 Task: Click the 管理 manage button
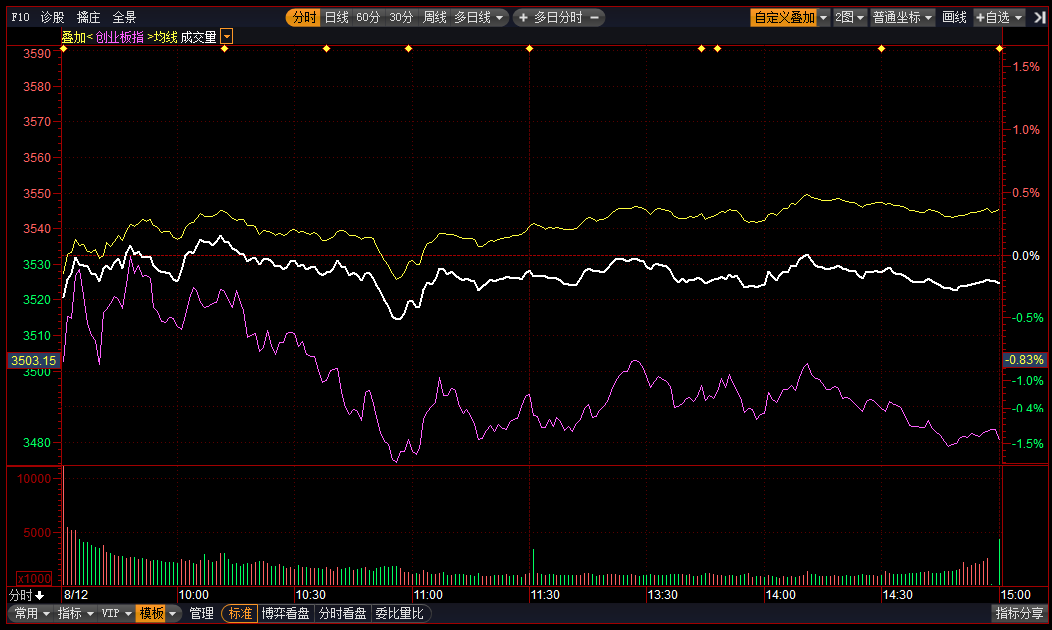tap(201, 613)
